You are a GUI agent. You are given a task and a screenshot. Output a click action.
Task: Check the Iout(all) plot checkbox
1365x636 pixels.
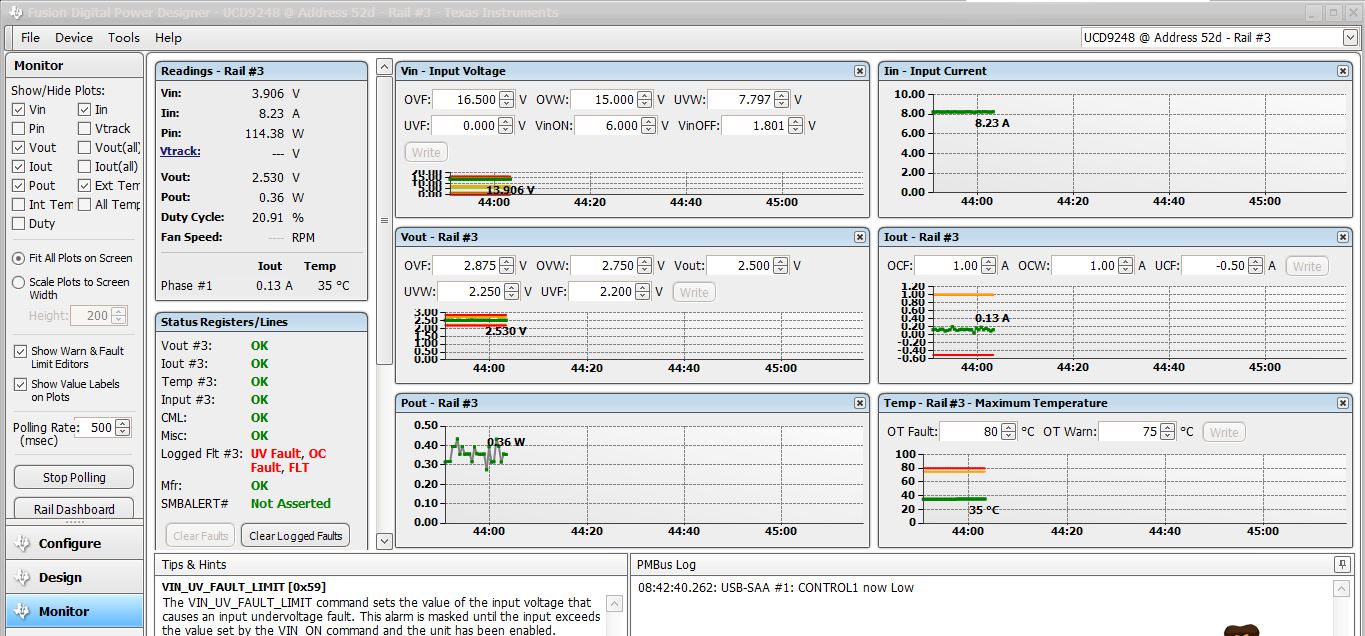[85, 167]
